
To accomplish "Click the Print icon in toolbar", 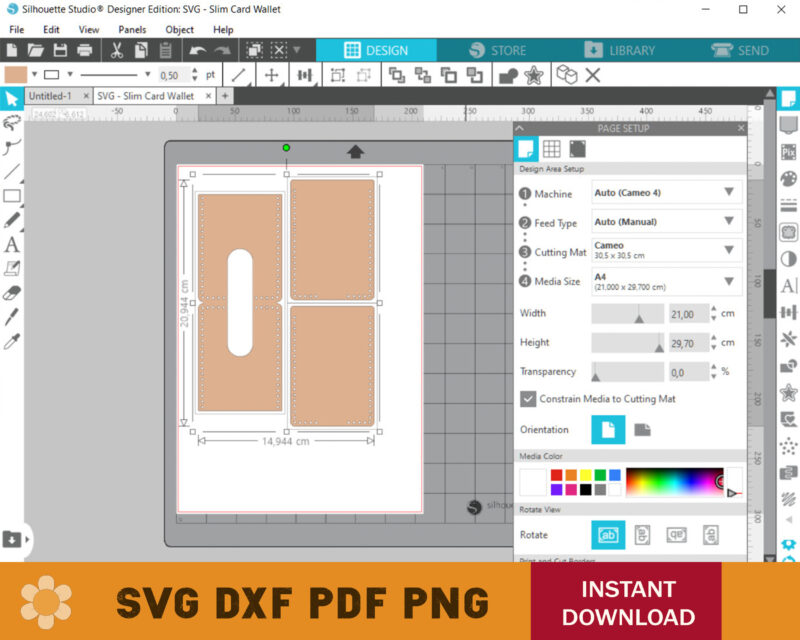I will tap(85, 50).
